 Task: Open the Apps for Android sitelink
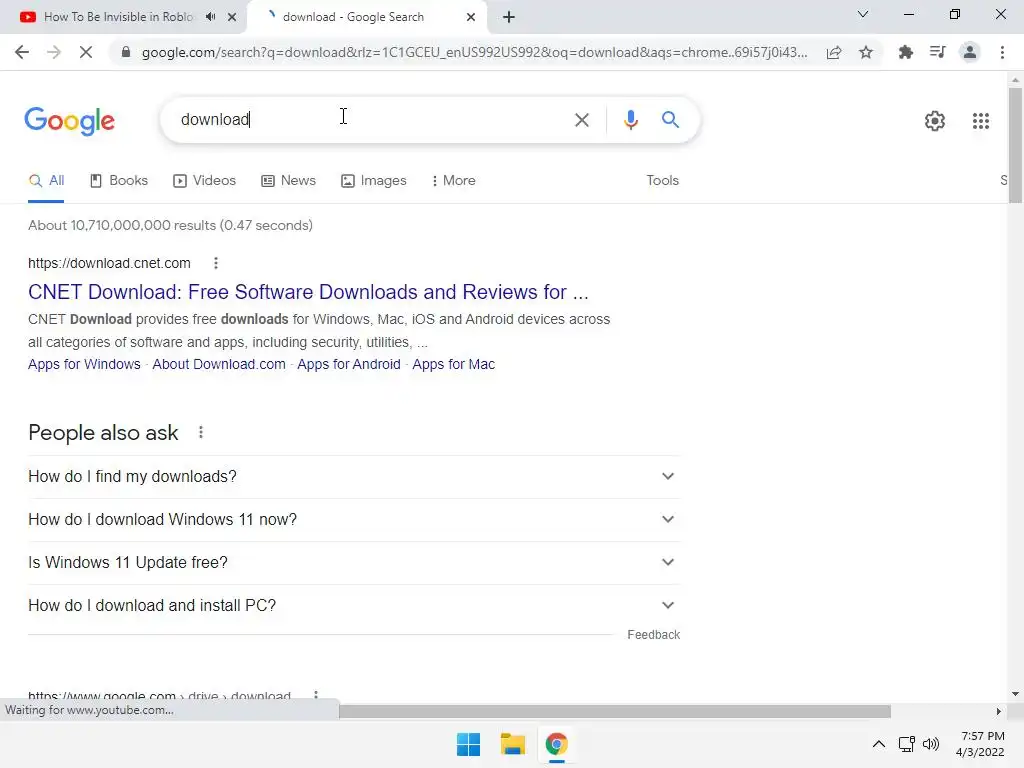(349, 364)
